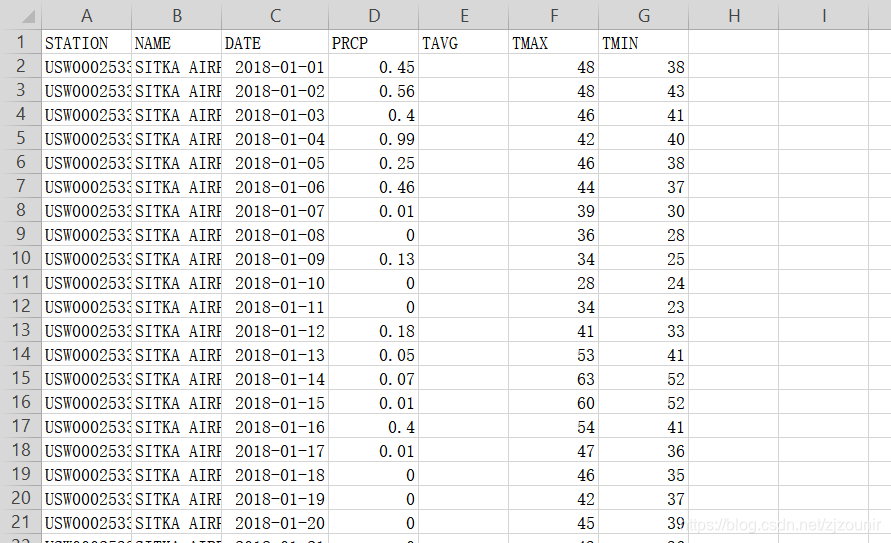The width and height of the screenshot is (891, 543).
Task: Select SITKA AIRP name cell in row 9
Action: point(177,235)
